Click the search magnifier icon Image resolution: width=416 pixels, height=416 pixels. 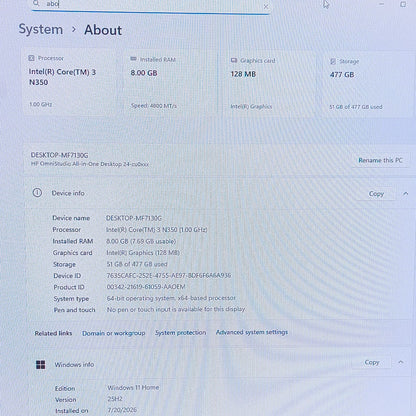[x=36, y=3]
